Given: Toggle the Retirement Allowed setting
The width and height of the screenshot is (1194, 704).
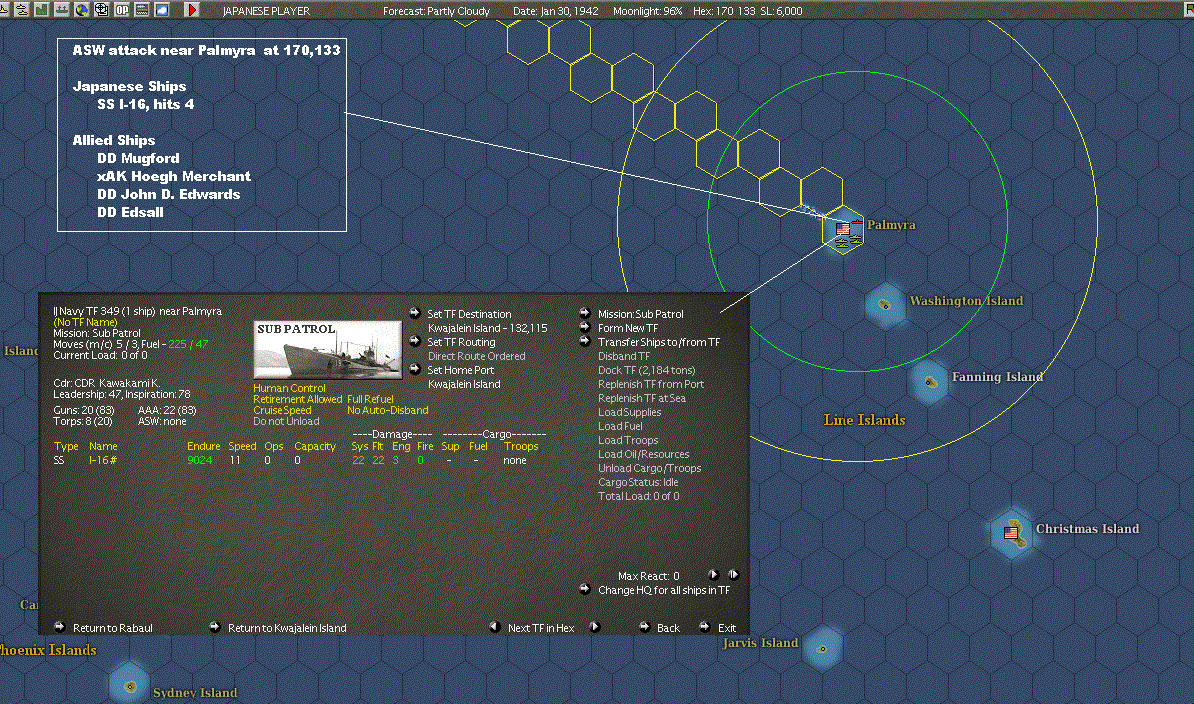Looking at the screenshot, I should click(298, 399).
